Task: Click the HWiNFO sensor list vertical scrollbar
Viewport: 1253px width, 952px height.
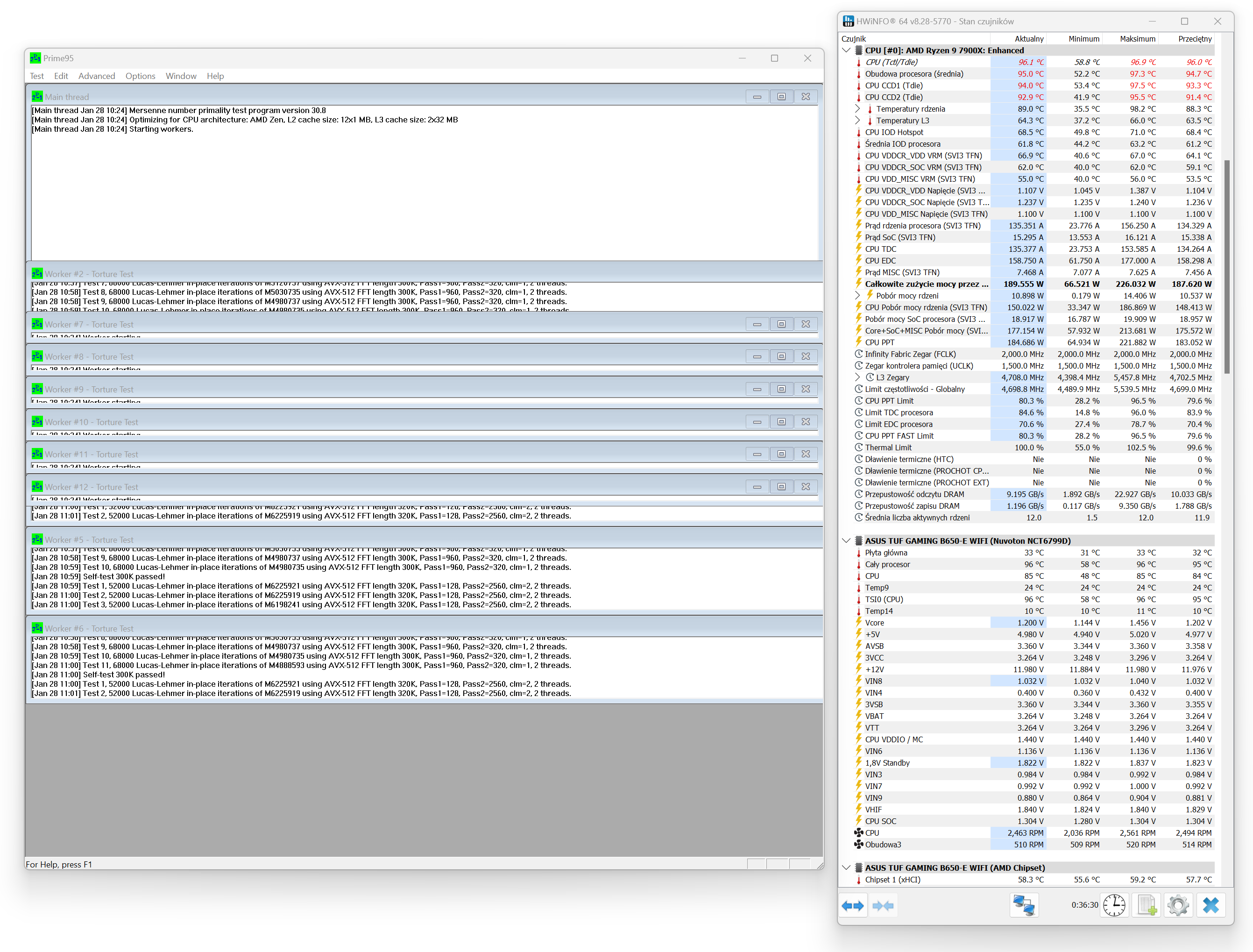Action: tap(1227, 266)
